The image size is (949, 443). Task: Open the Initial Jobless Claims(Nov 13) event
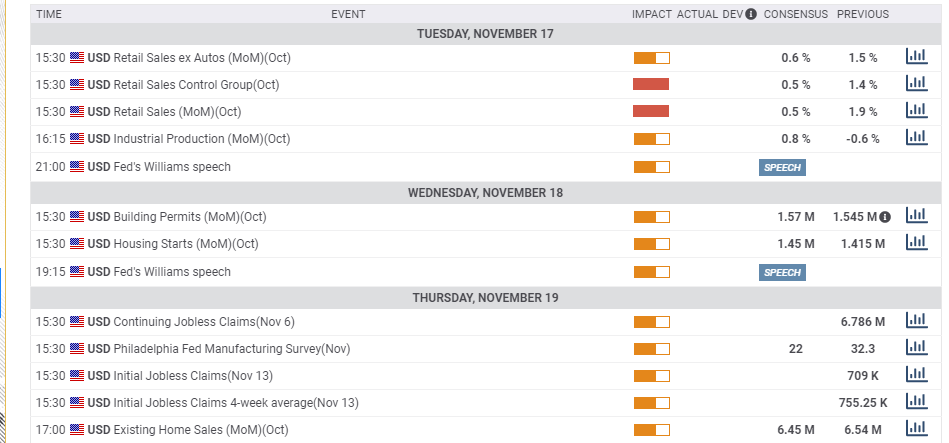coord(193,376)
